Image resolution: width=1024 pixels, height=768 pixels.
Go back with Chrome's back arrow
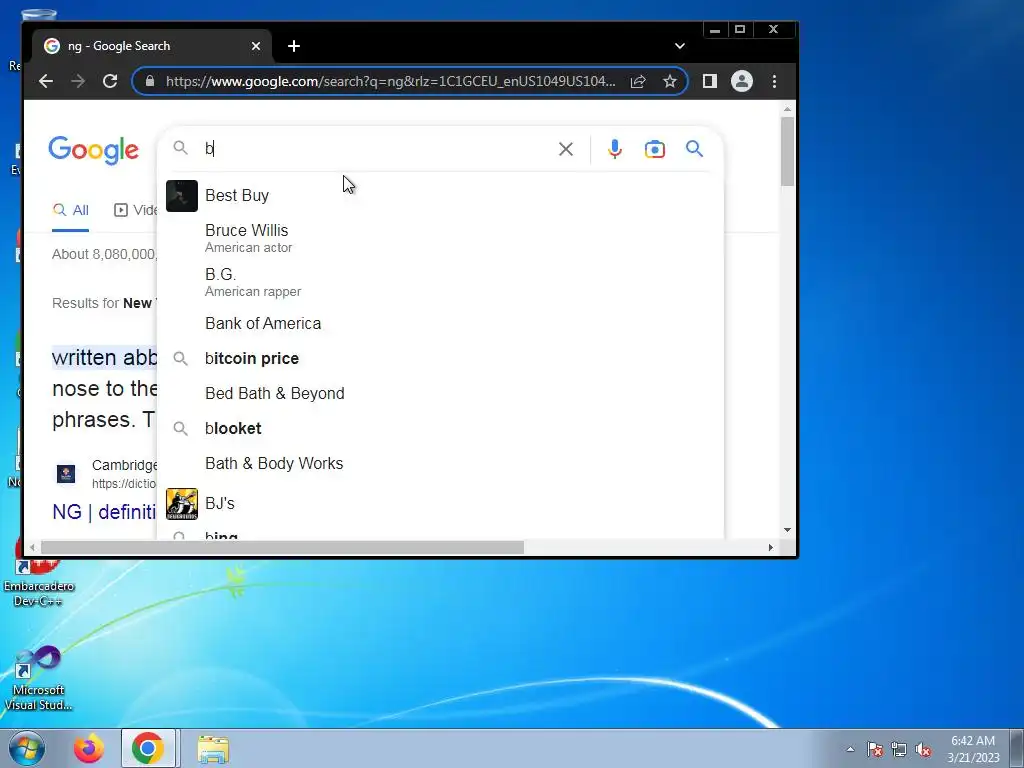tap(46, 81)
